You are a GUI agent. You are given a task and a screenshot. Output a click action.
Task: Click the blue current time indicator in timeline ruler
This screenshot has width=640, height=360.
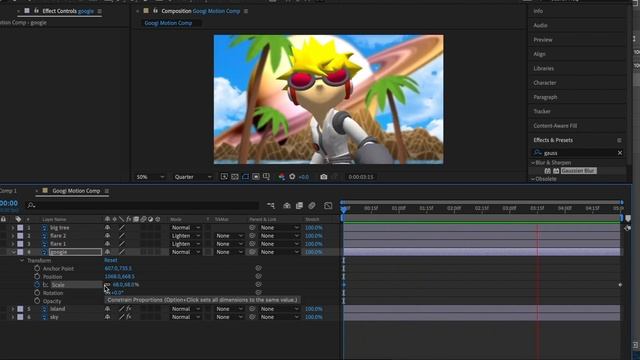(x=344, y=209)
